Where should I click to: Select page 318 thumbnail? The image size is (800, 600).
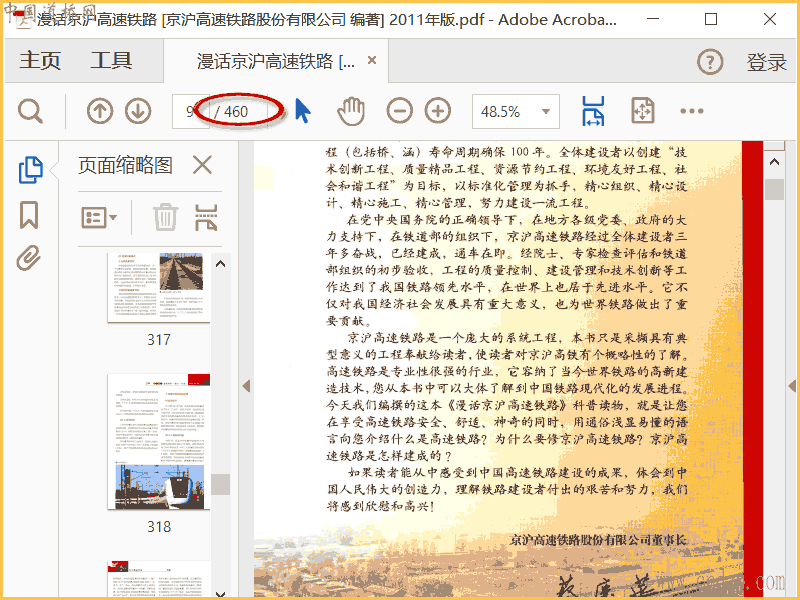159,441
